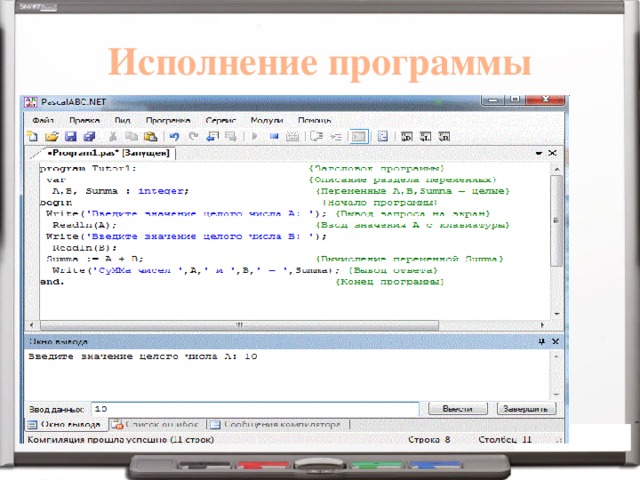Click the Step Over debug icon

pos(316,136)
